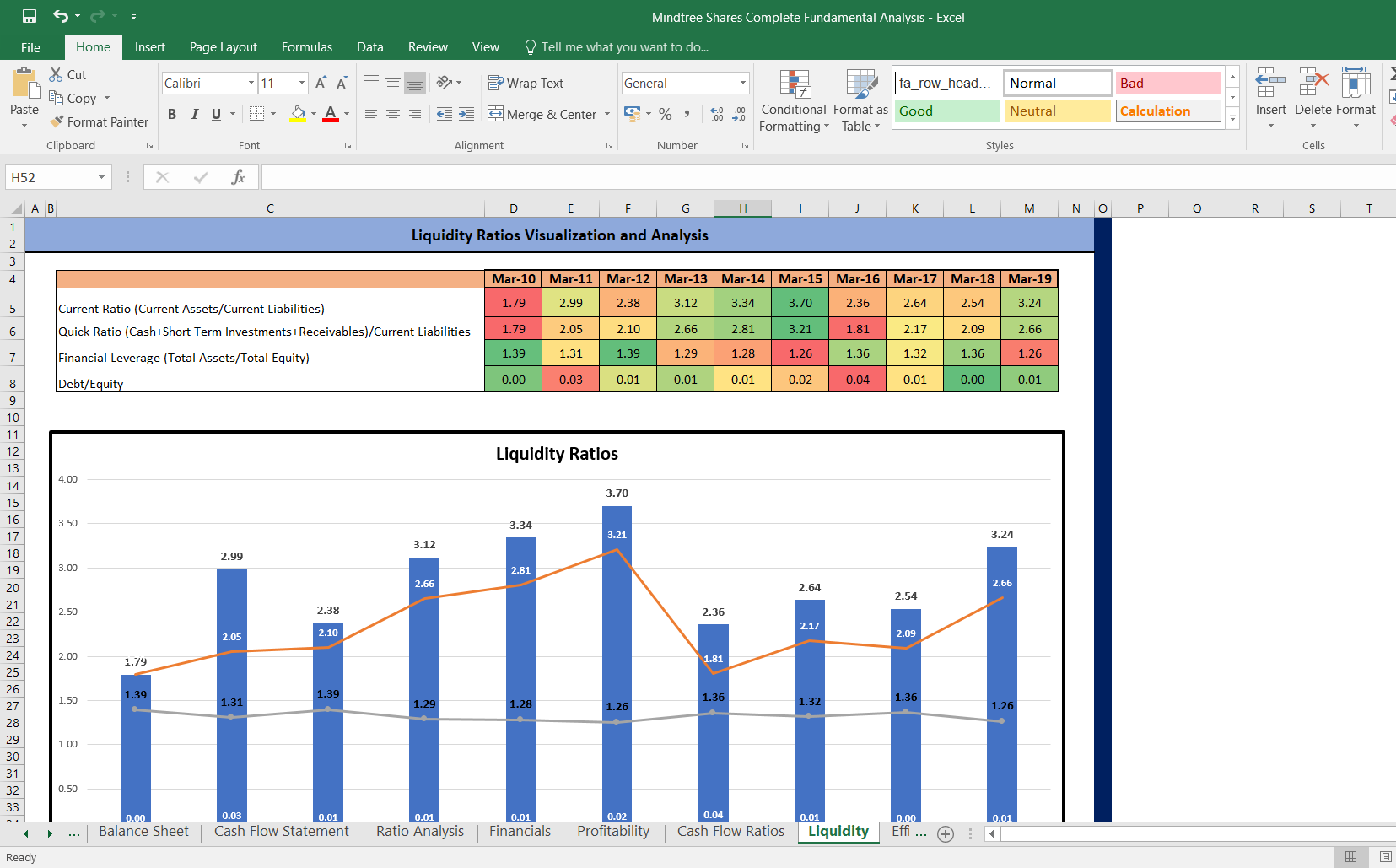
Task: Open the font size dropdown
Action: 302,83
